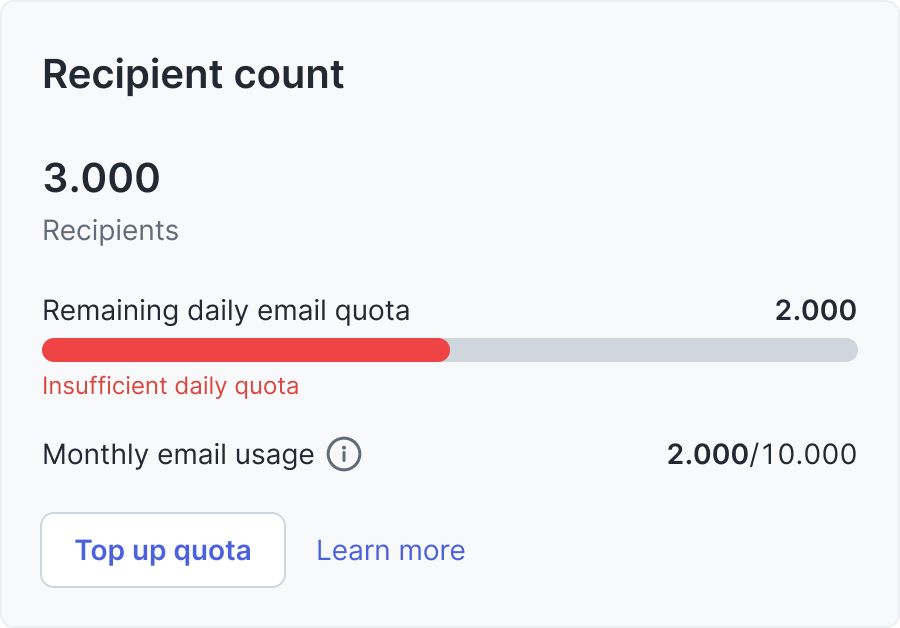
Task: Click the Insufficient daily quota warning text
Action: click(170, 386)
